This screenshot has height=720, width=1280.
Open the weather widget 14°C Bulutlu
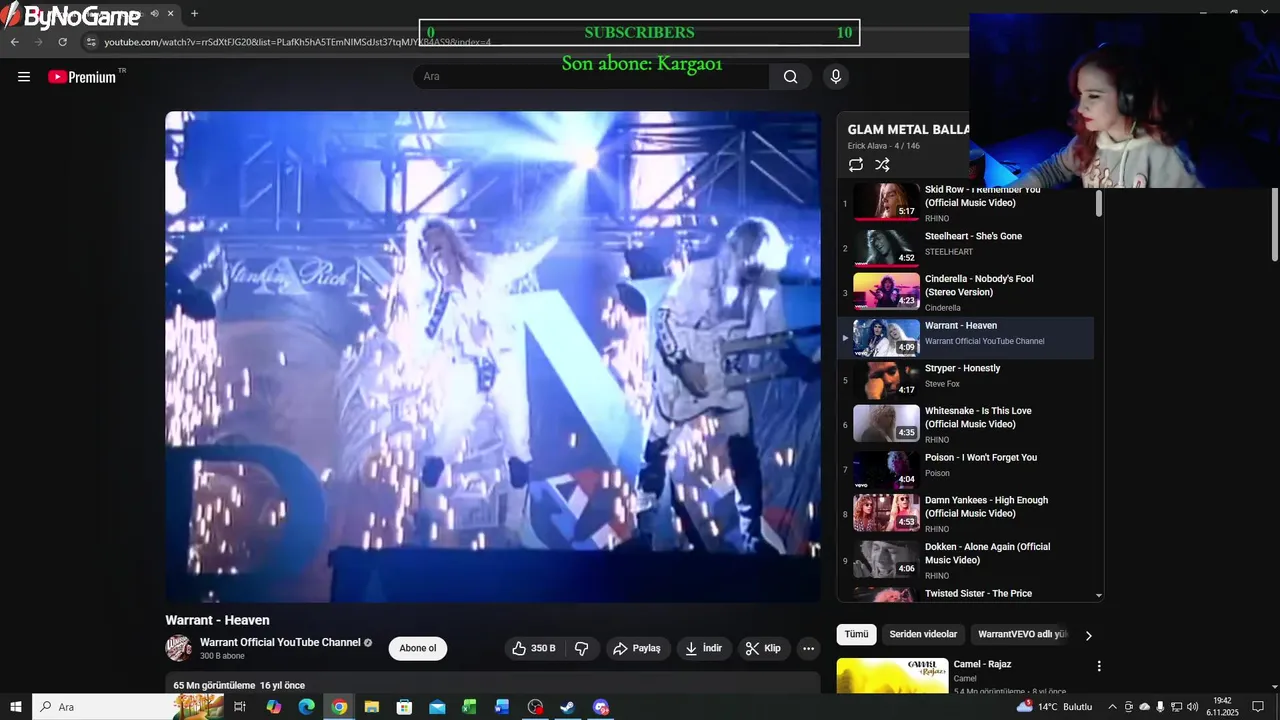point(1055,707)
